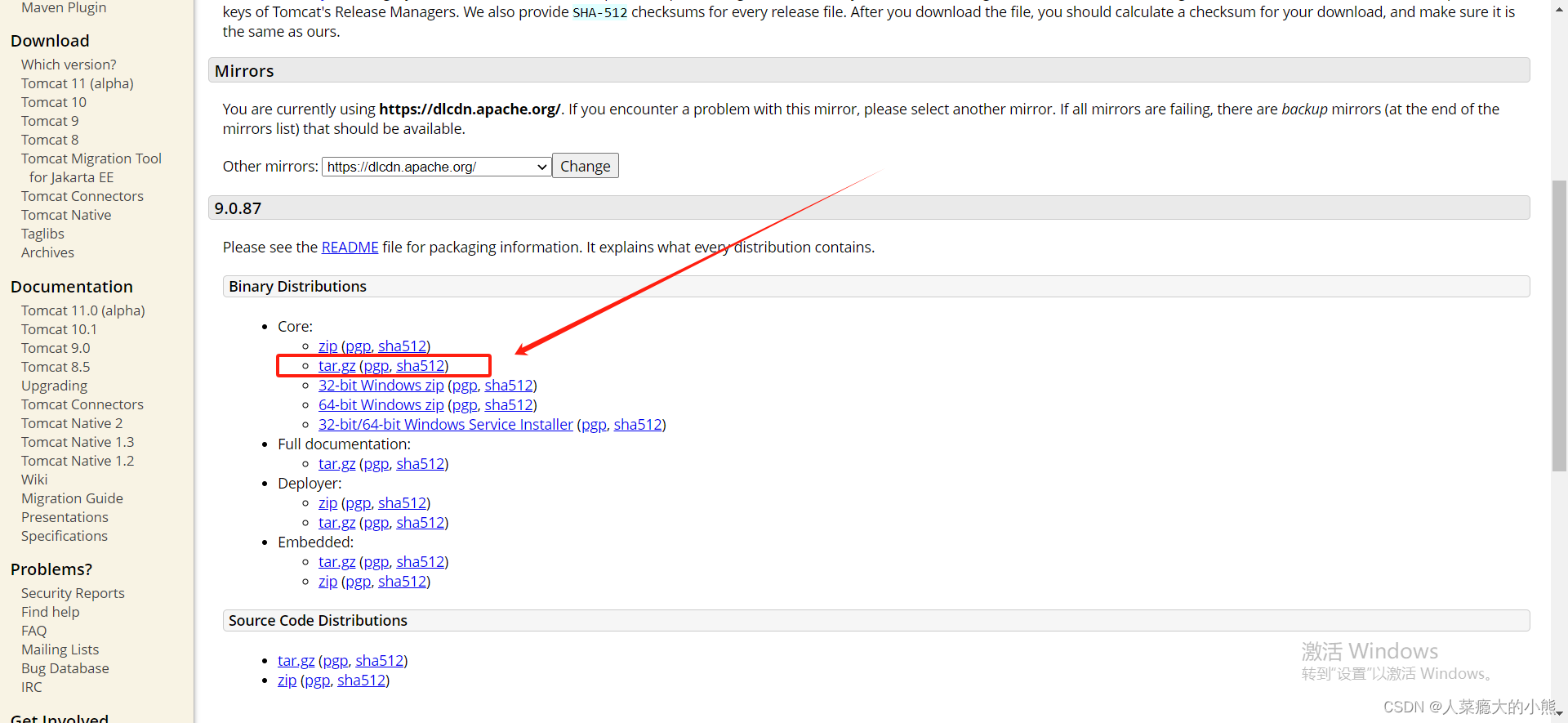Image resolution: width=1568 pixels, height=723 pixels.
Task: Download the 32-bit Windows zip
Action: [x=381, y=386]
